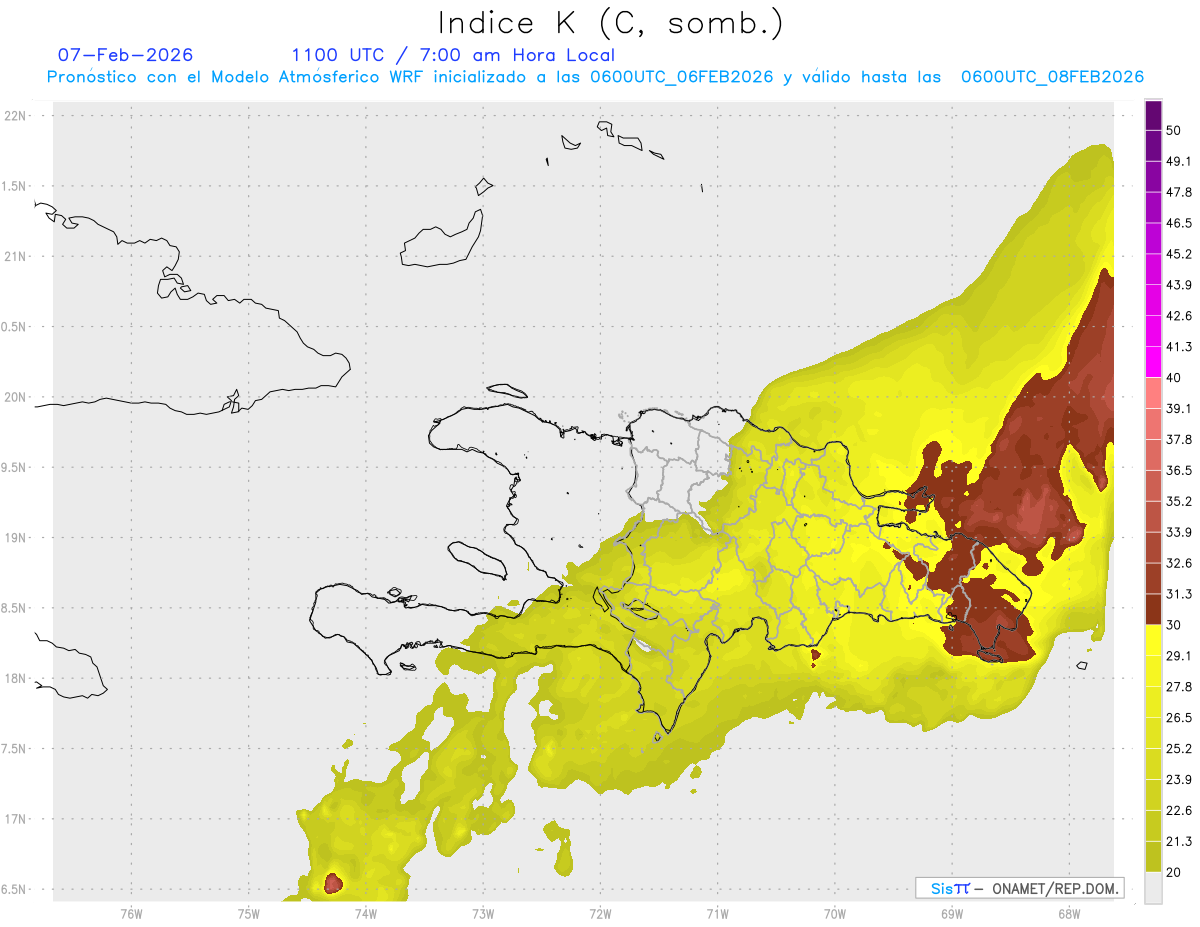Image resolution: width=1200 pixels, height=927 pixels.
Task: Click the colorbar label "29.1"
Action: pyautogui.click(x=1179, y=655)
